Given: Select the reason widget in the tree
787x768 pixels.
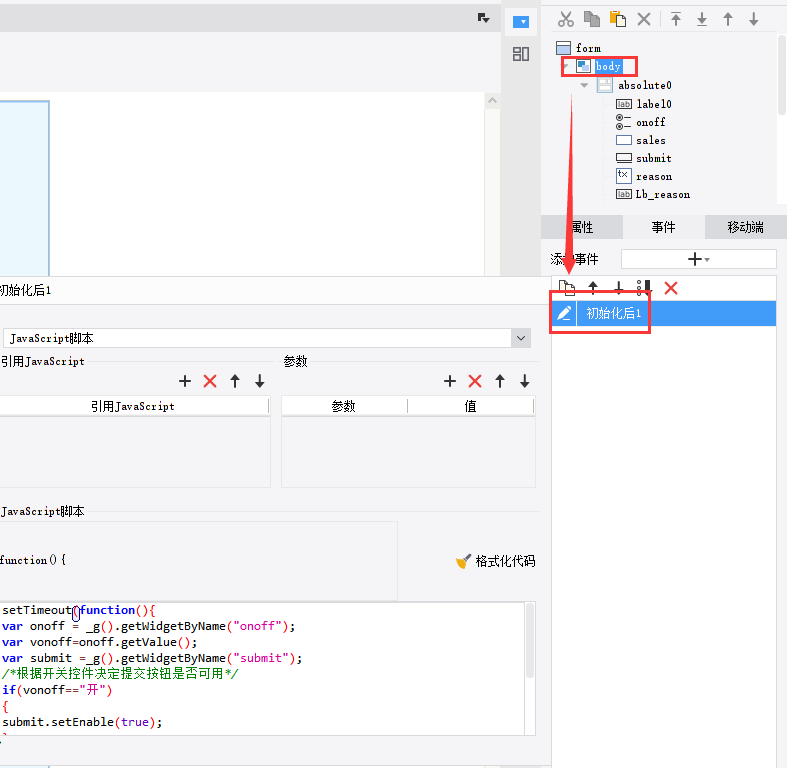Looking at the screenshot, I should (x=654, y=177).
